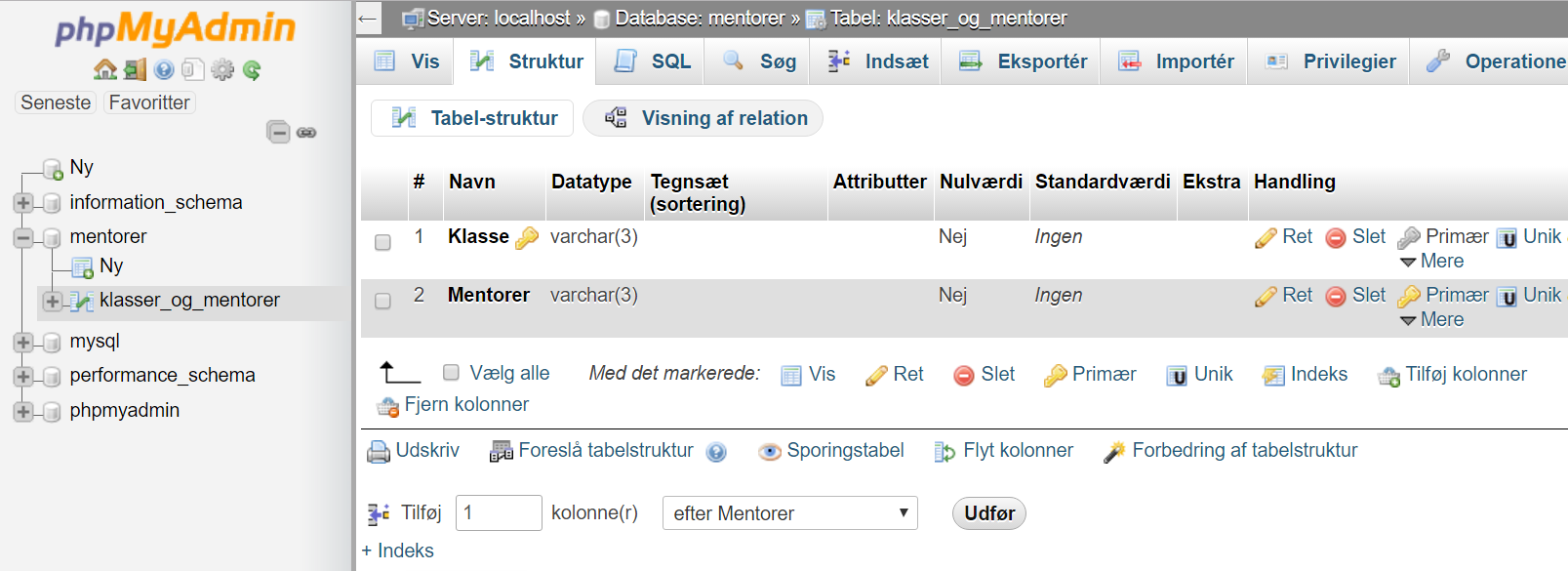Click the red Slet icon for Mentorer row
1568x571 pixels.
click(x=1336, y=297)
